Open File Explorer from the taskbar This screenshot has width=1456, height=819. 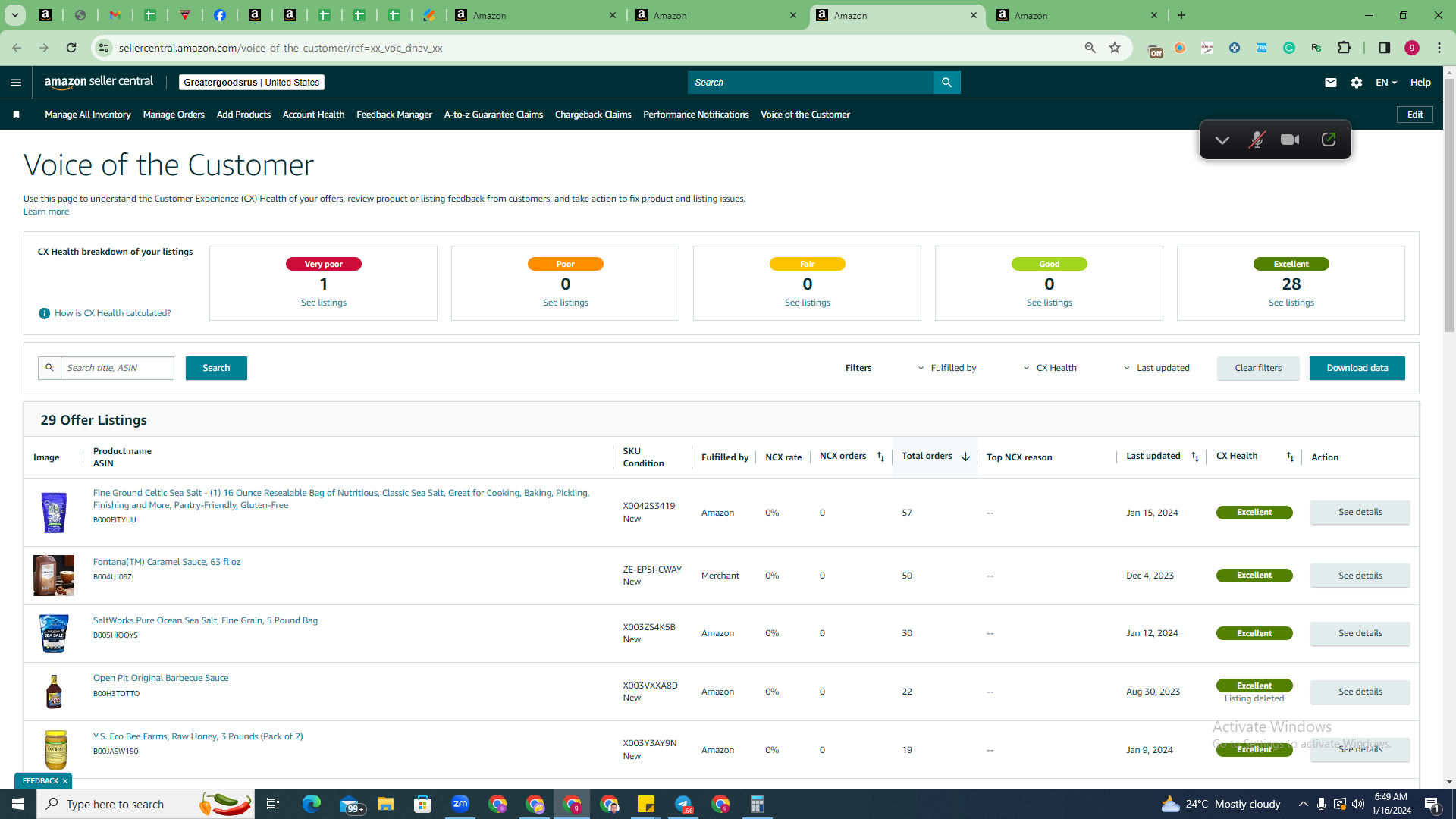click(386, 804)
